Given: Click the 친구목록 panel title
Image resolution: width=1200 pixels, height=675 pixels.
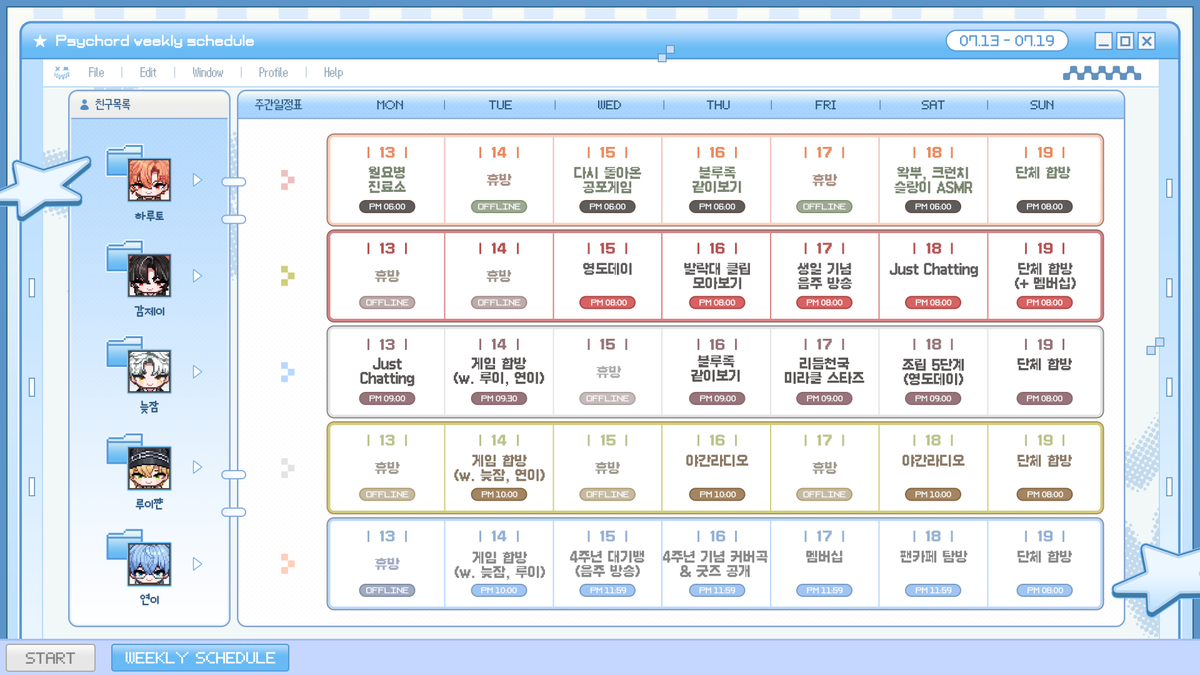Looking at the screenshot, I should 113,104.
